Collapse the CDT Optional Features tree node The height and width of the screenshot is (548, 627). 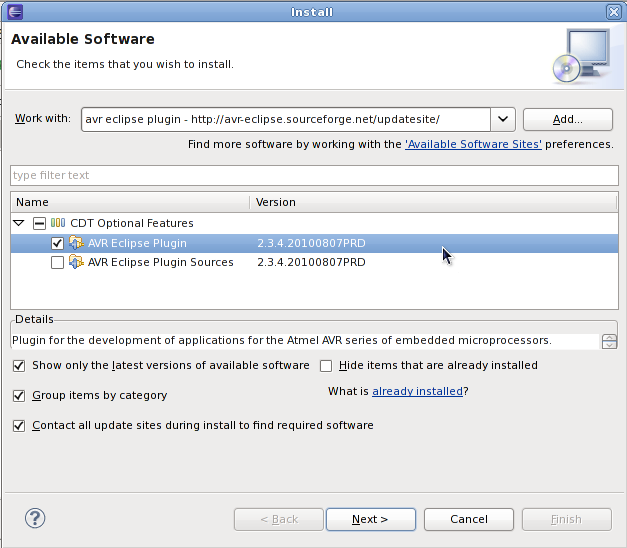[19, 223]
